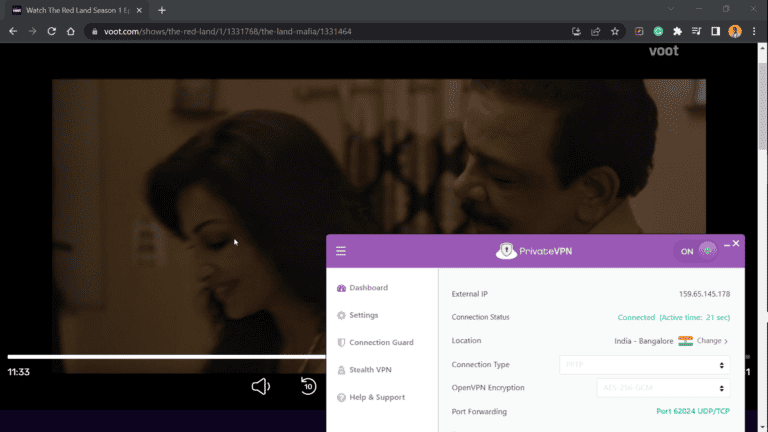Open Chrome's three-dot menu
Screen dimensions: 768x432
coord(755,31)
